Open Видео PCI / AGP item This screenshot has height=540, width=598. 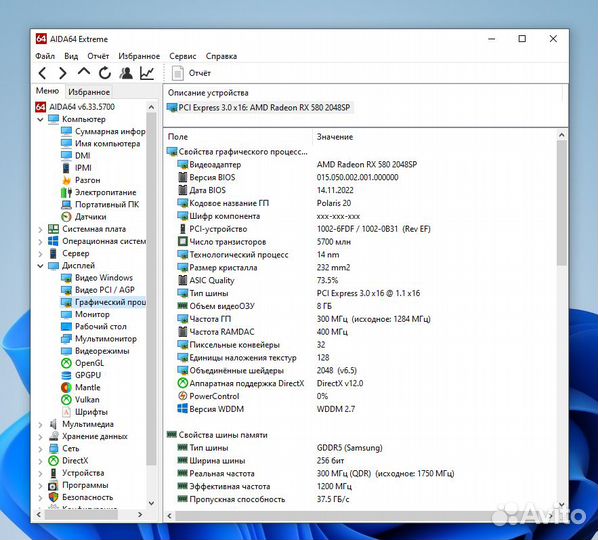coord(98,290)
